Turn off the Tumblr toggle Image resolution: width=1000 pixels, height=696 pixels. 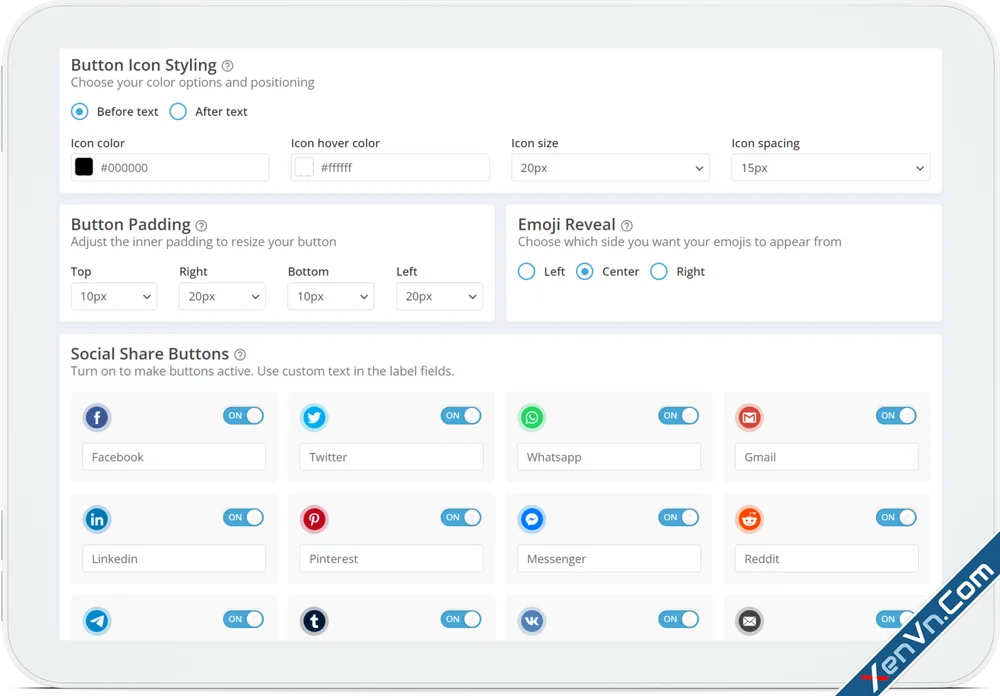(x=460, y=619)
